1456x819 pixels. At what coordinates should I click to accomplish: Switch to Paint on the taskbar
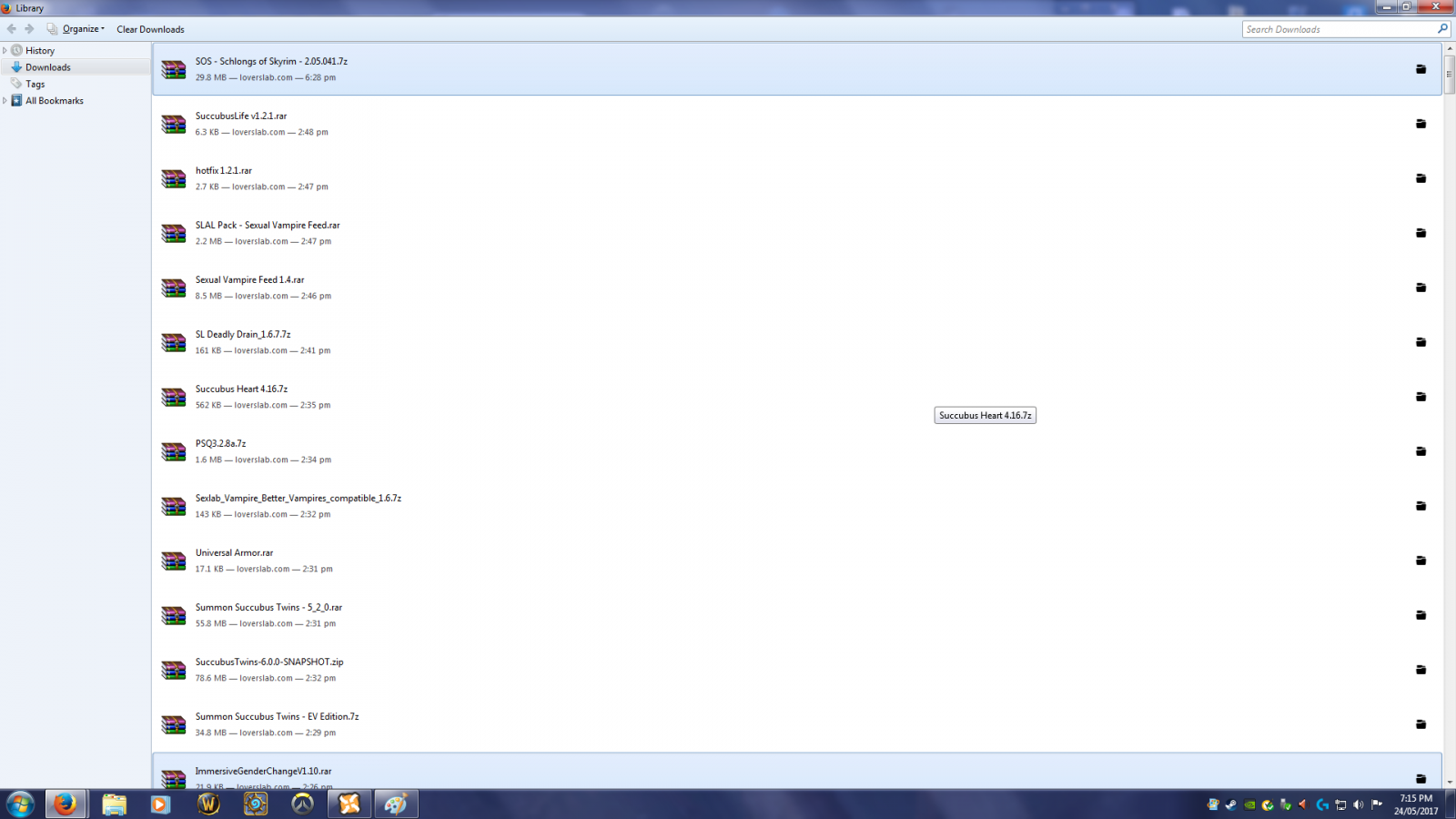[396, 804]
